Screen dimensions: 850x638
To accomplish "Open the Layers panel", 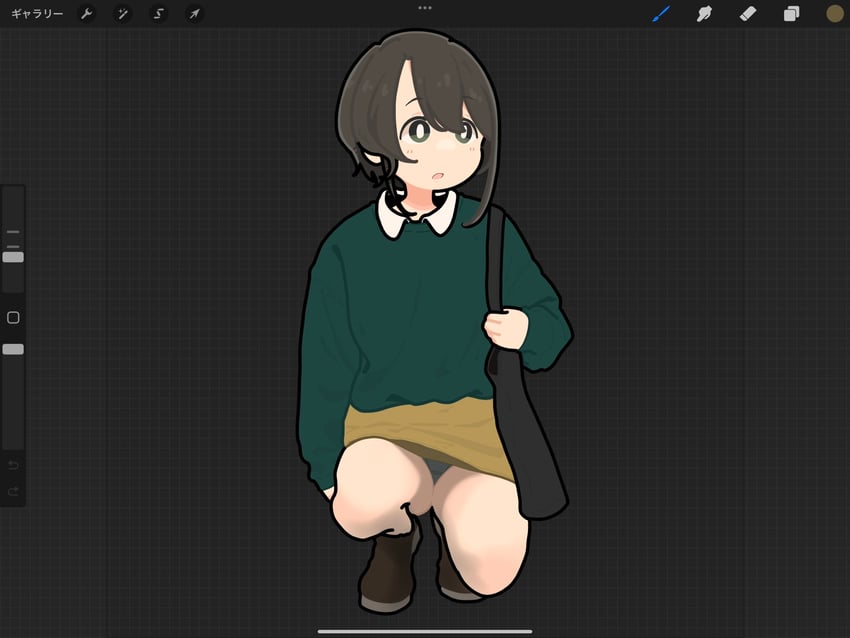I will (791, 14).
